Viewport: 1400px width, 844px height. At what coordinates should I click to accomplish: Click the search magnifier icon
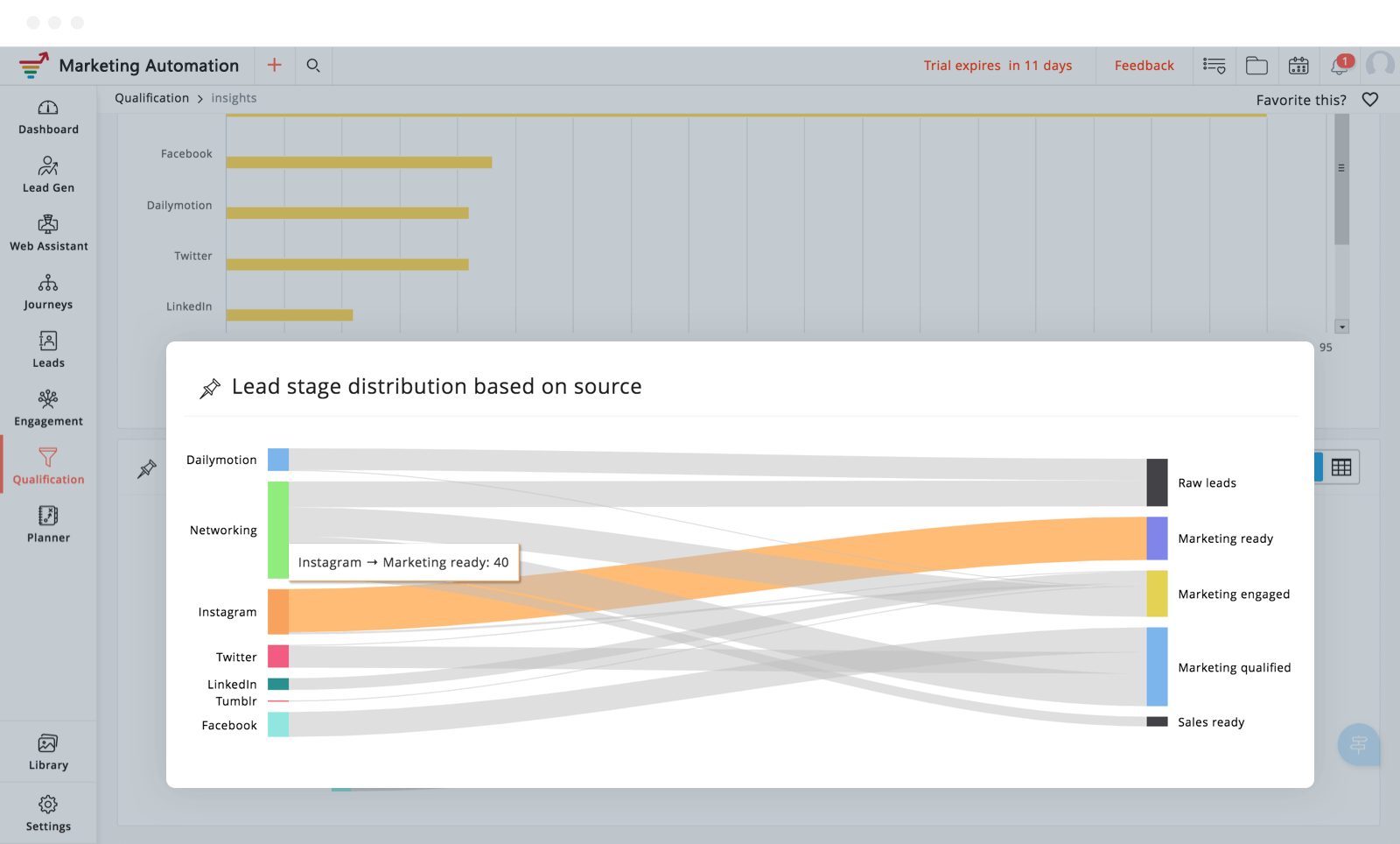tap(313, 65)
